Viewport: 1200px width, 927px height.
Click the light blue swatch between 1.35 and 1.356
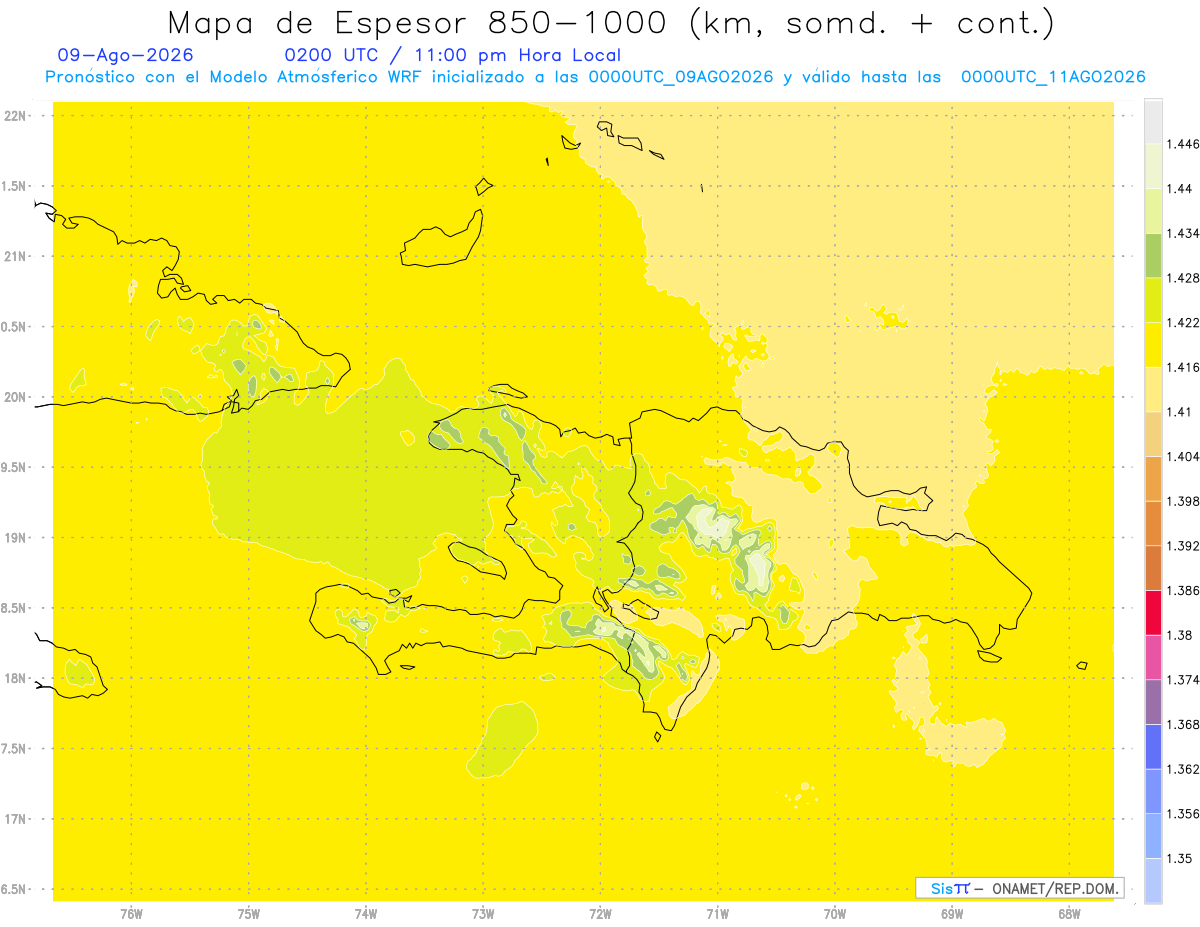coord(1153,836)
